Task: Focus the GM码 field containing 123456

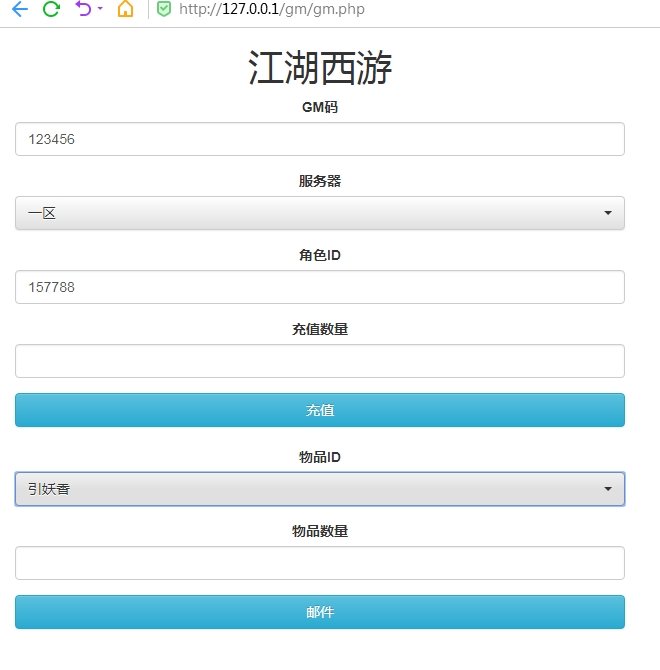Action: coord(320,139)
